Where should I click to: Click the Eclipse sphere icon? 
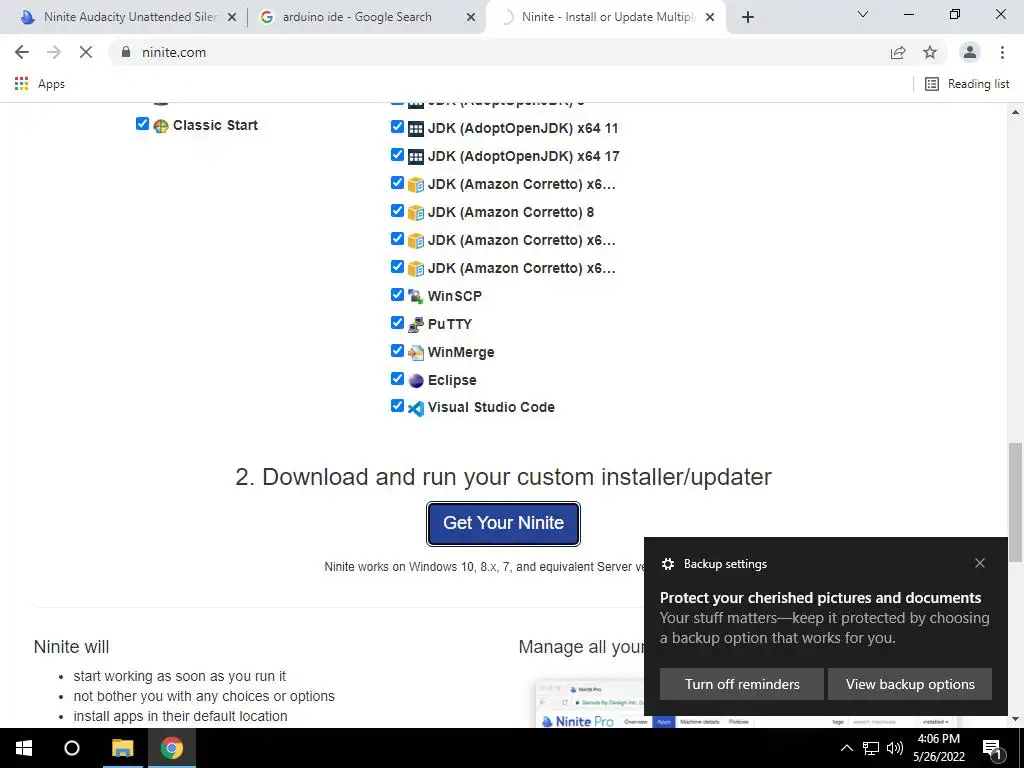point(415,381)
